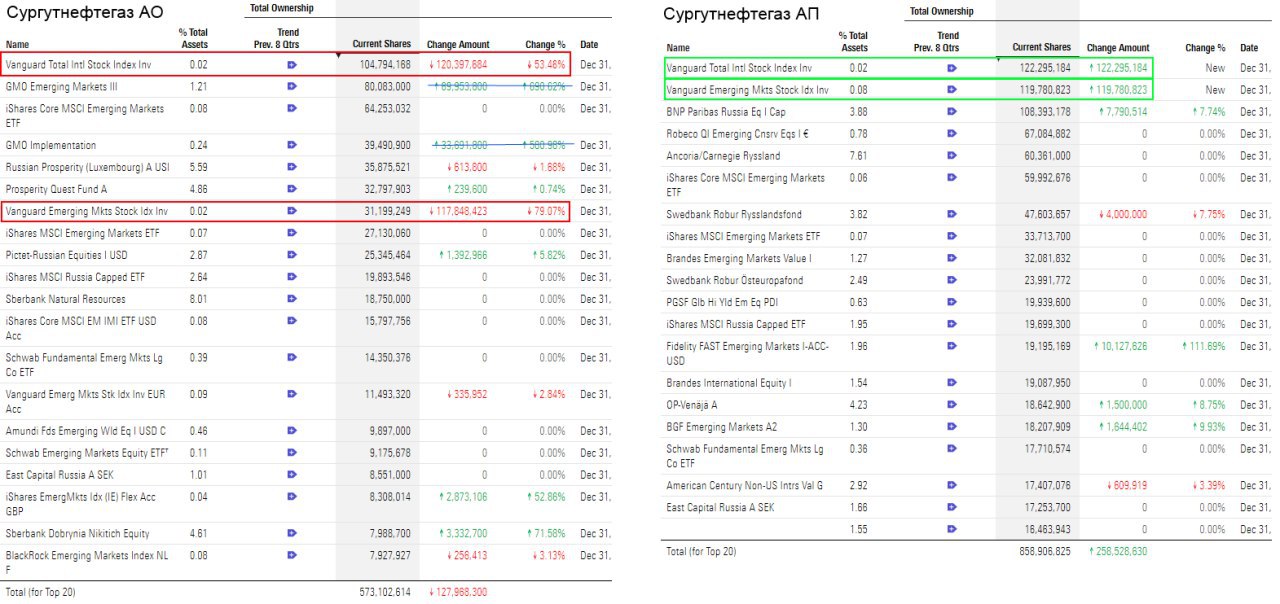The image size is (1280, 604).
Task: Click iShares MSCI Emerging Markets ETF name in АП table
Action: pos(743,236)
